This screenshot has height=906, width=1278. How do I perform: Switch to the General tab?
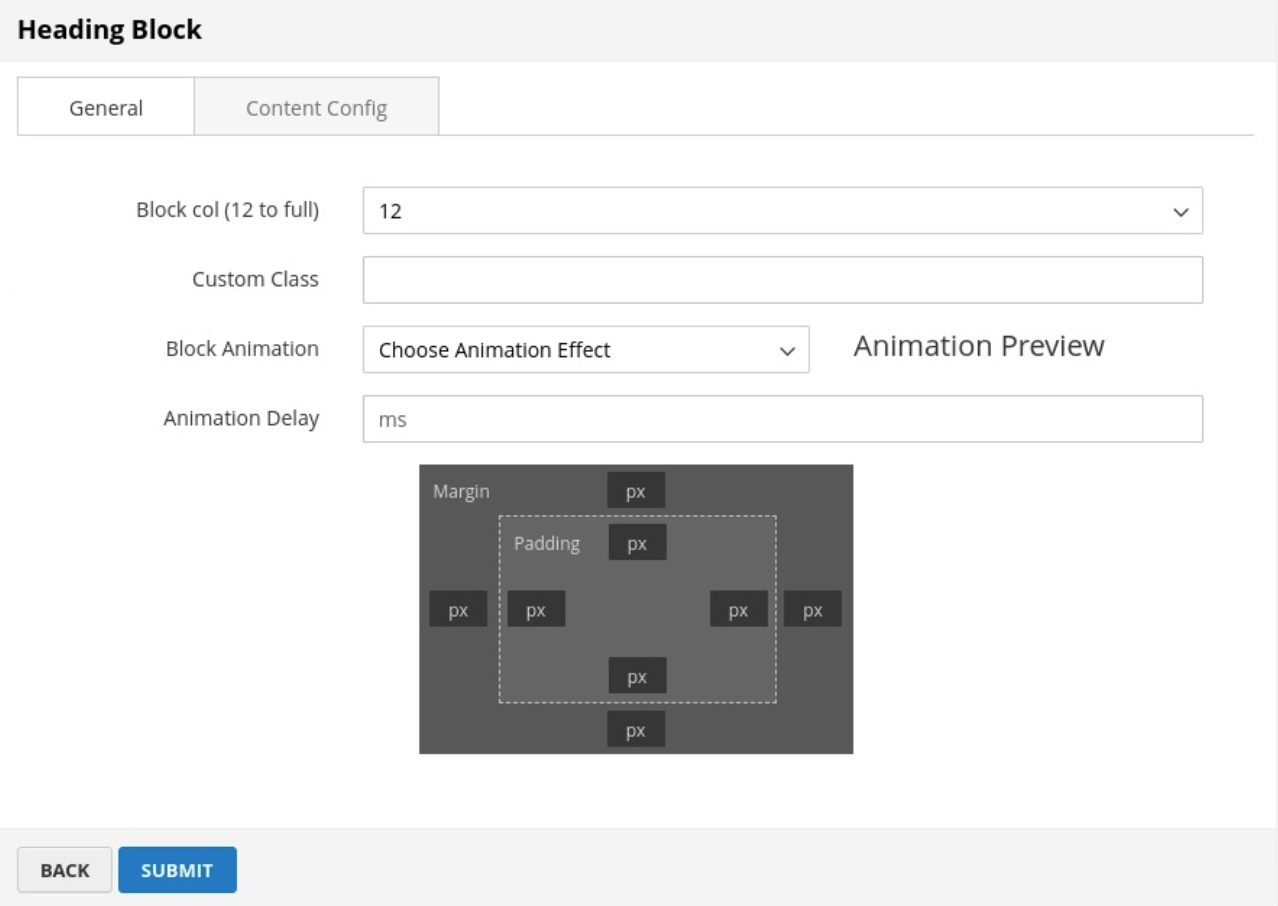[106, 108]
